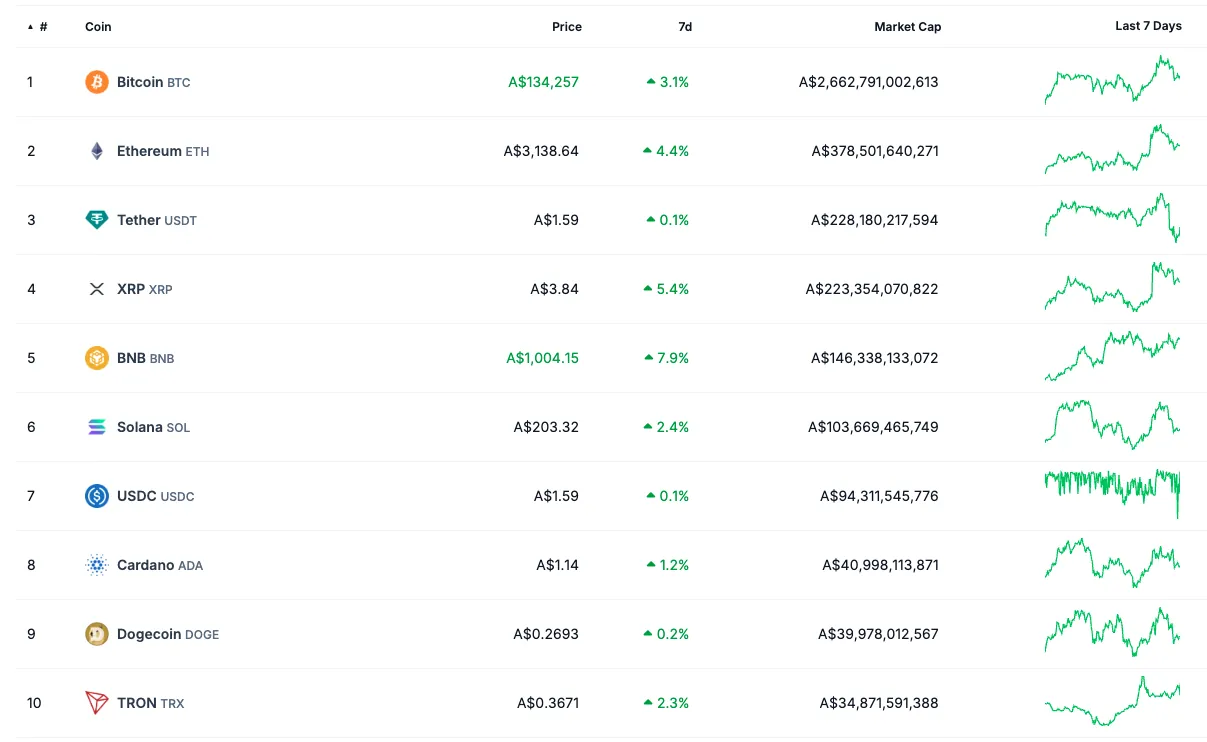Click Dogecoin market cap A$39,978,012,567
This screenshot has width=1207, height=742.
879,634
